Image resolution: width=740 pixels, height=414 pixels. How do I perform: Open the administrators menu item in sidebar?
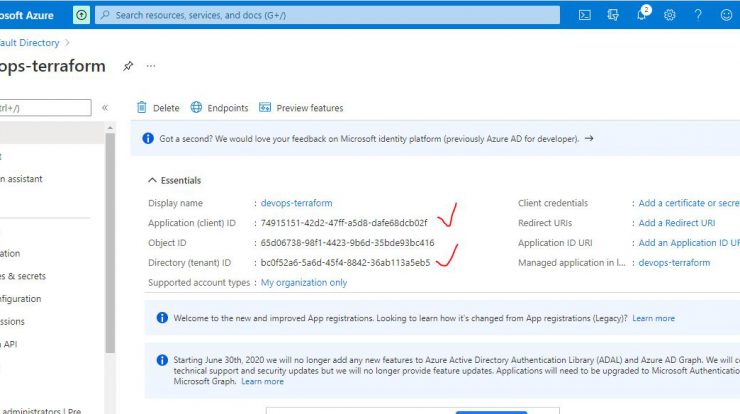pyautogui.click(x=41, y=410)
